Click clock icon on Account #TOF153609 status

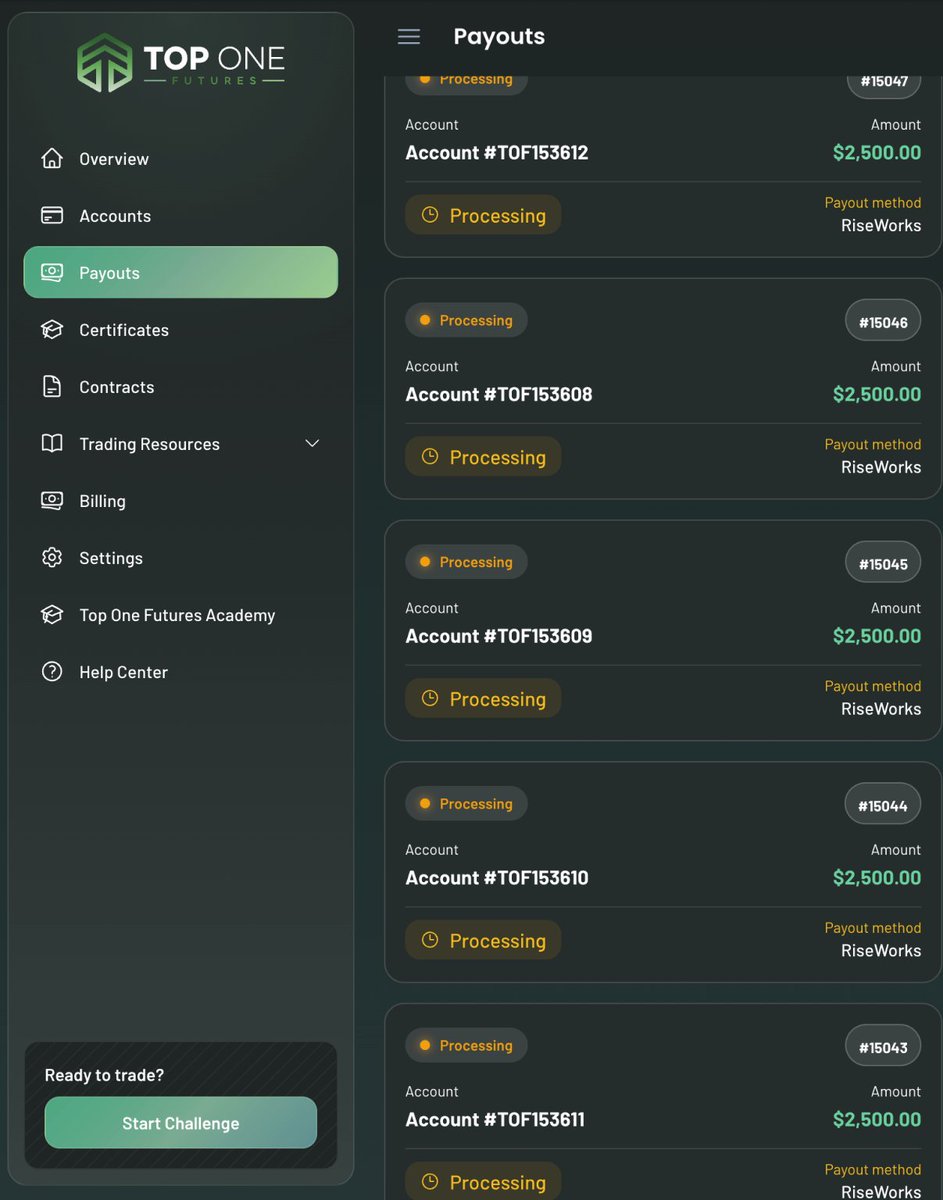pyautogui.click(x=430, y=699)
